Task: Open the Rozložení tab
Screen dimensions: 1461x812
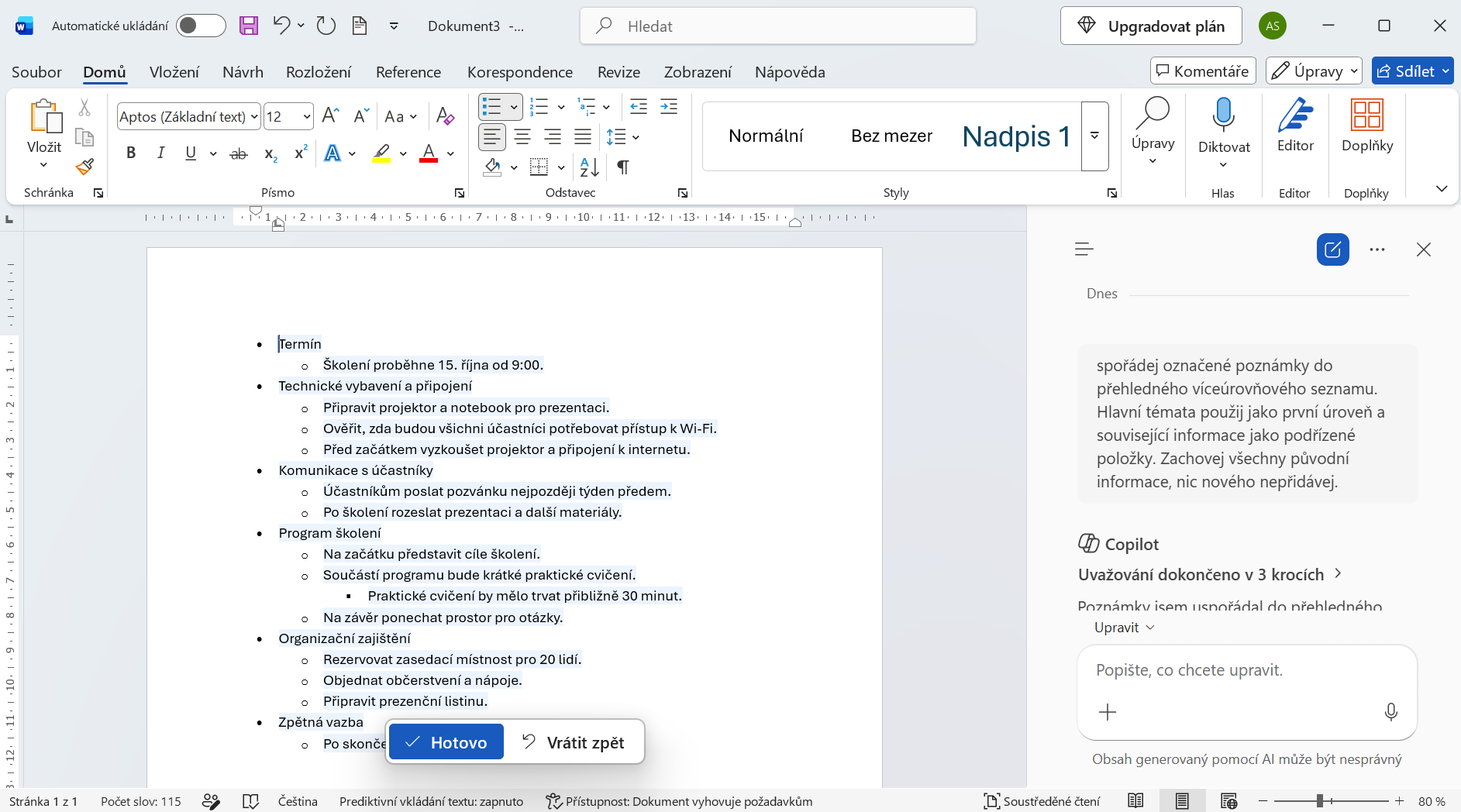Action: point(319,72)
